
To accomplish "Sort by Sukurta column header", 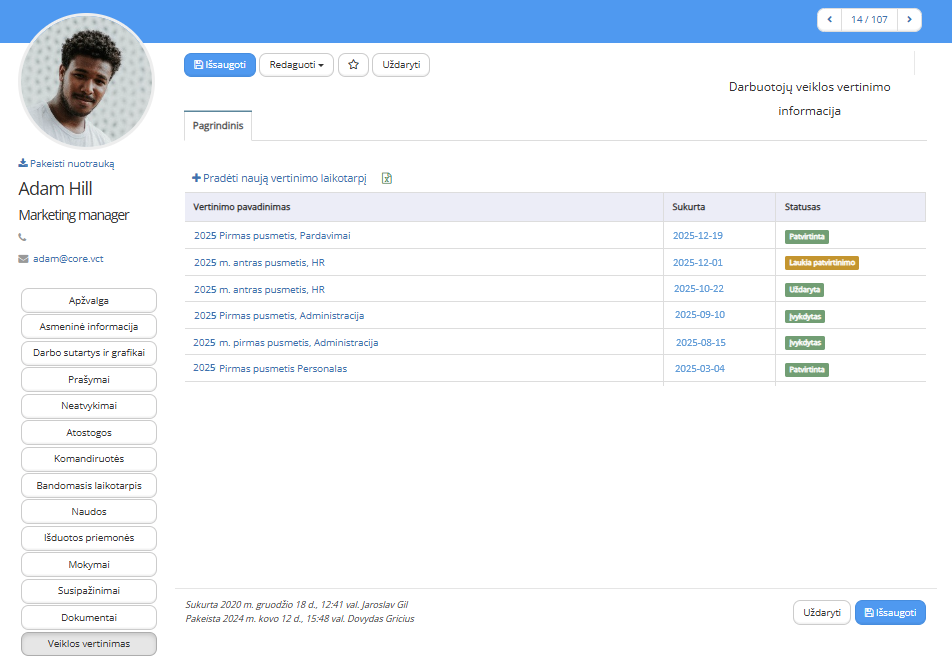I will click(689, 207).
